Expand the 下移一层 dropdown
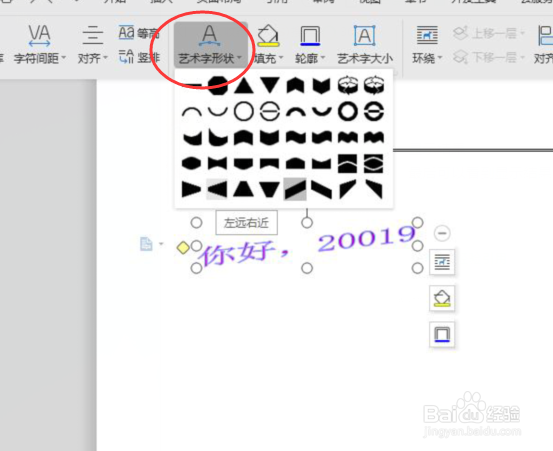553x451 pixels. (x=523, y=57)
